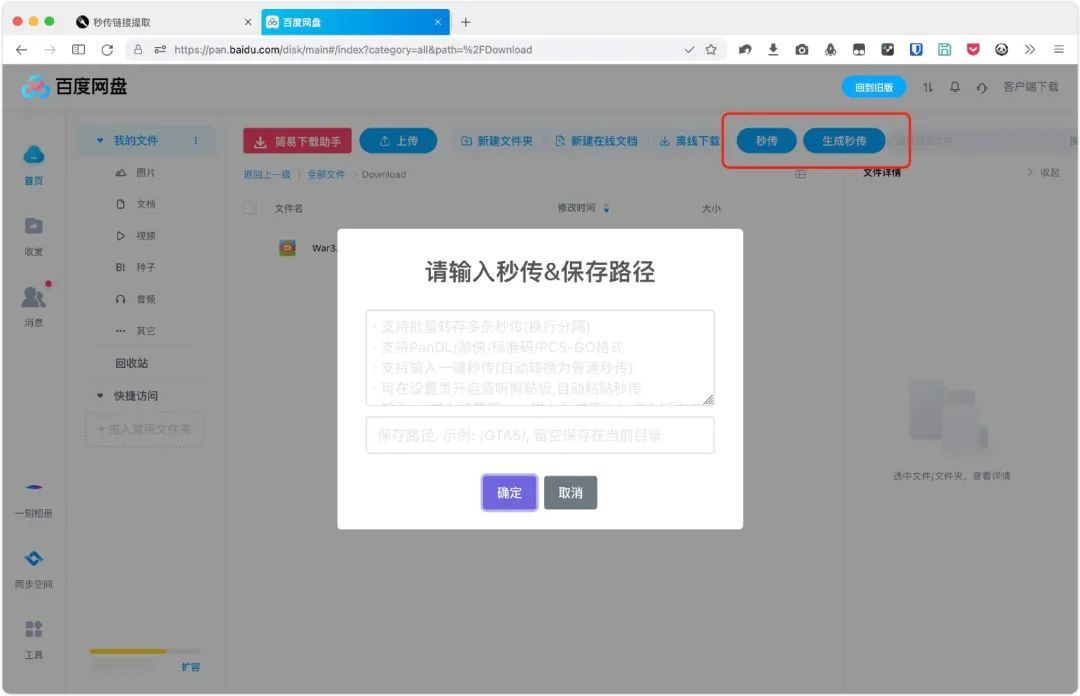The width and height of the screenshot is (1080, 696).
Task: Open the 收发 sidebar icon
Action: point(34,226)
